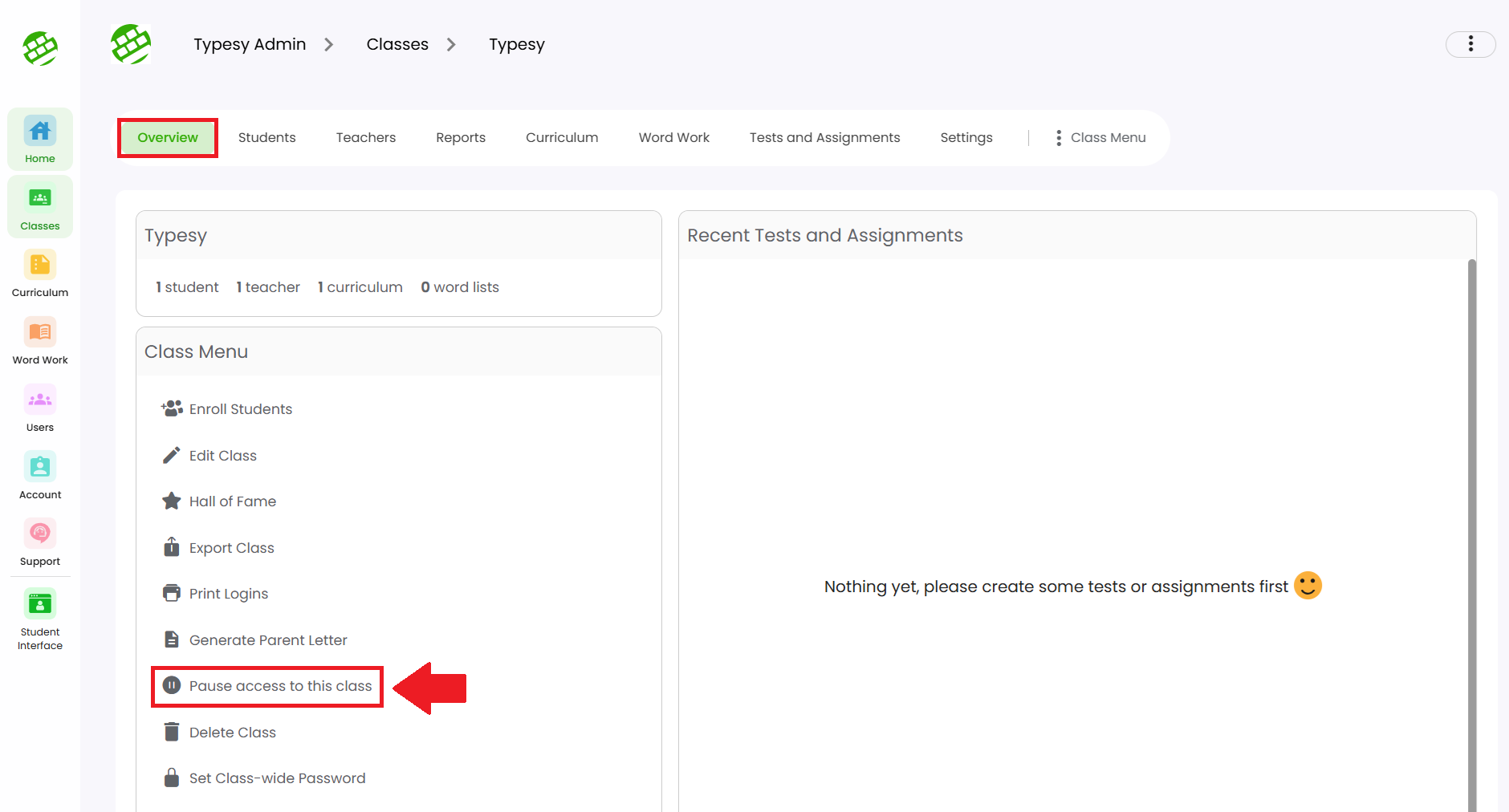The image size is (1509, 812).
Task: Click the Export Class link
Action: (x=232, y=547)
